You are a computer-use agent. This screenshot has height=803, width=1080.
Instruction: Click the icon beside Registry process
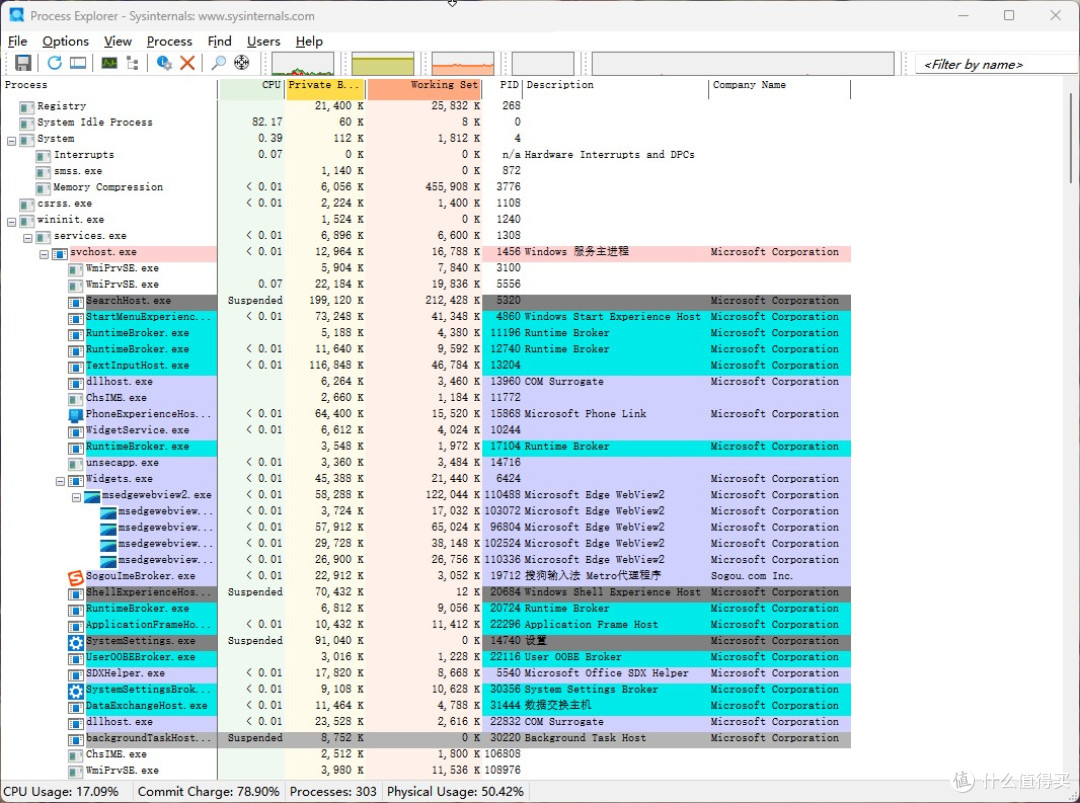pos(27,107)
